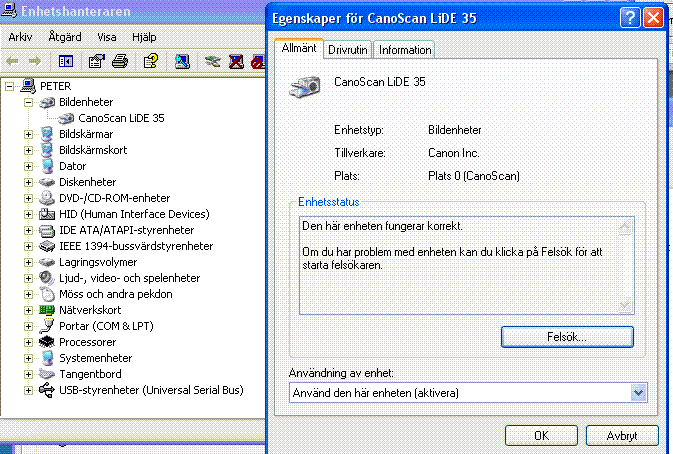
Task: Confirm the dialog with OK
Action: 541,436
